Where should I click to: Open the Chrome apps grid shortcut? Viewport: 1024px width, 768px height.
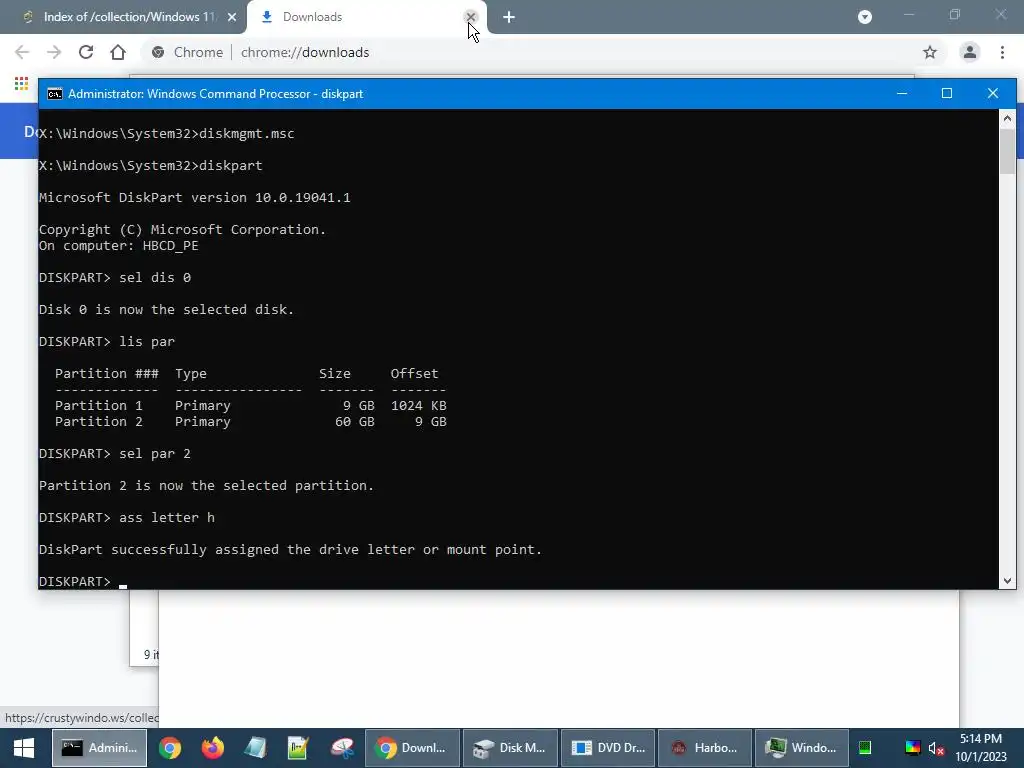(21, 84)
